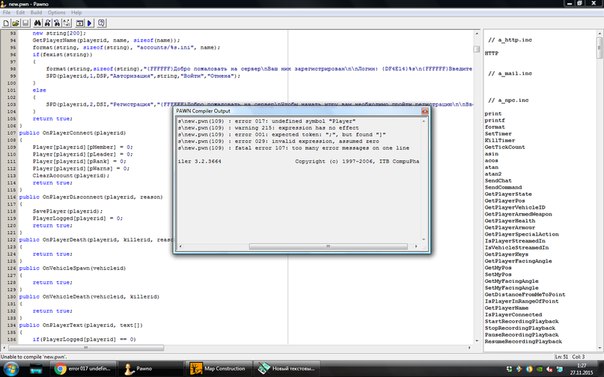
Task: Click 'GetPlayerState' in the function list
Action: coord(508,194)
